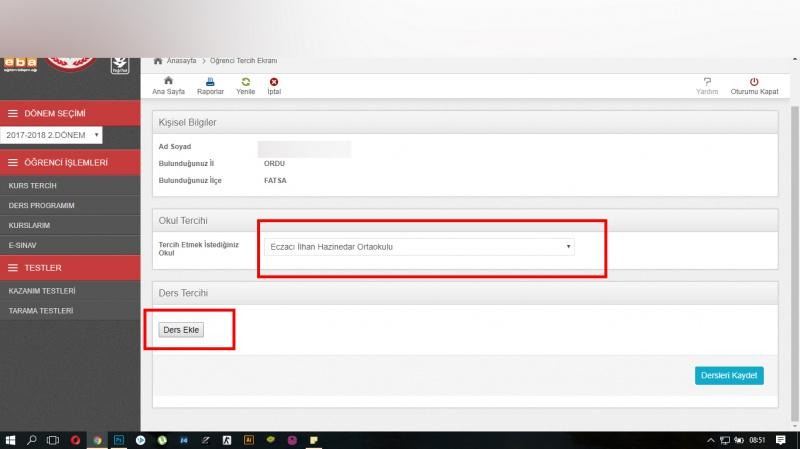
Task: Go to KURSLARIM in sidebar
Action: [29, 225]
